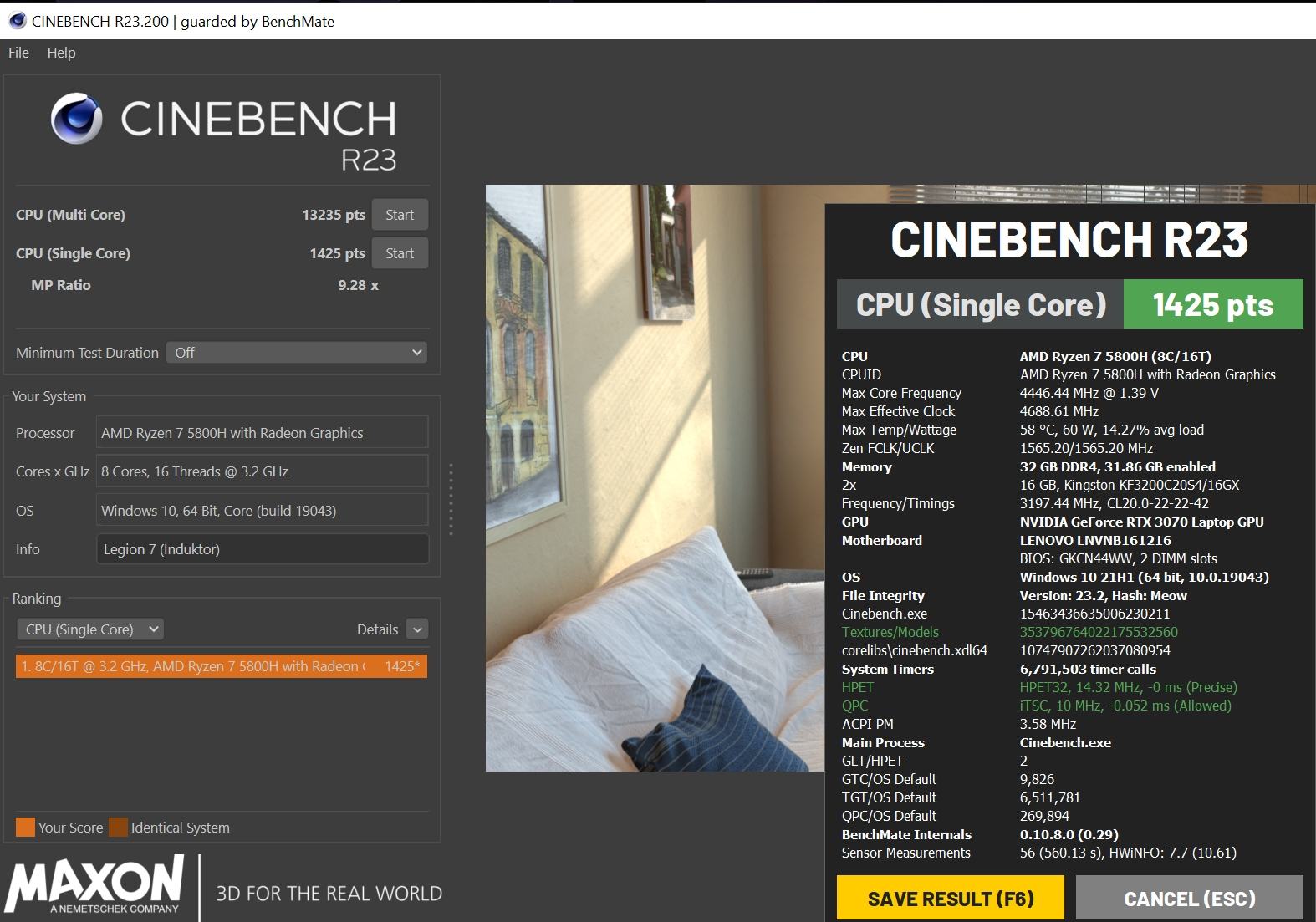
Task: Click the MAXON logo at the bottom
Action: 94,884
